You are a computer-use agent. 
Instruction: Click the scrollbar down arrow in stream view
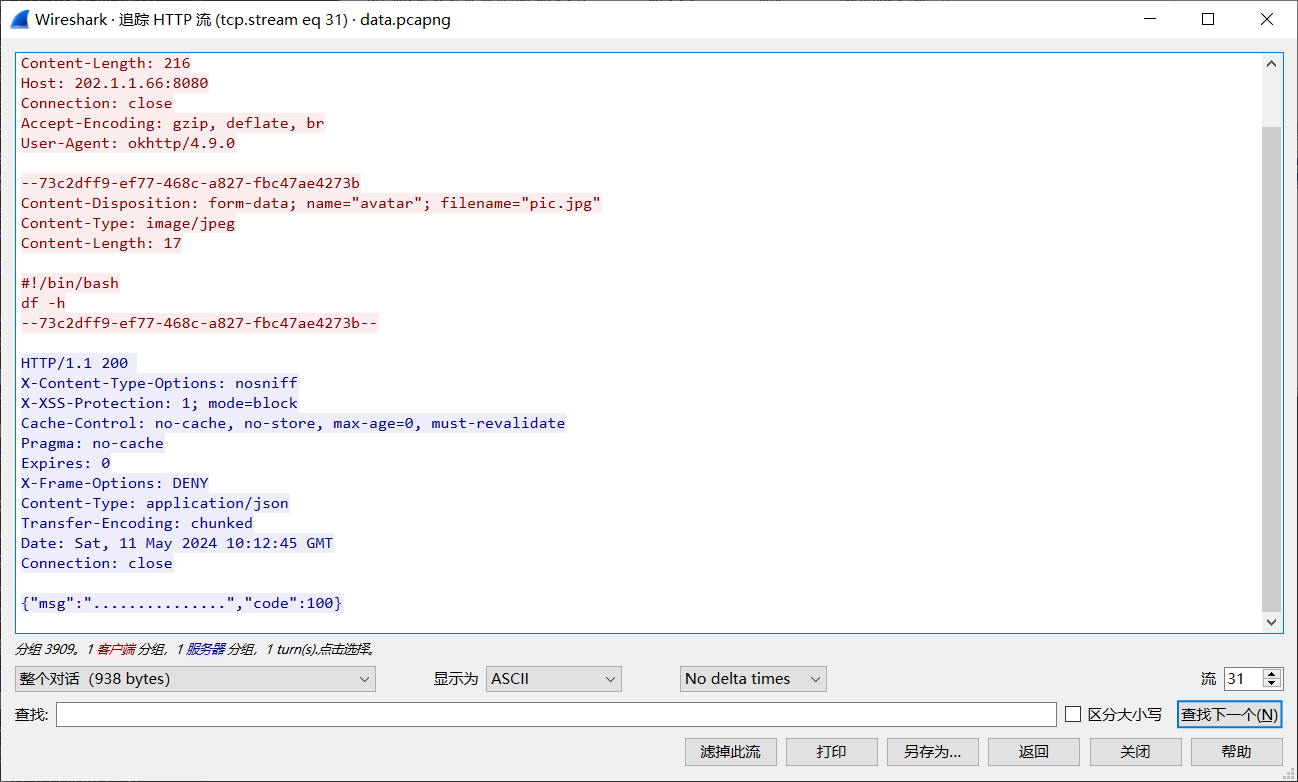[x=1272, y=622]
